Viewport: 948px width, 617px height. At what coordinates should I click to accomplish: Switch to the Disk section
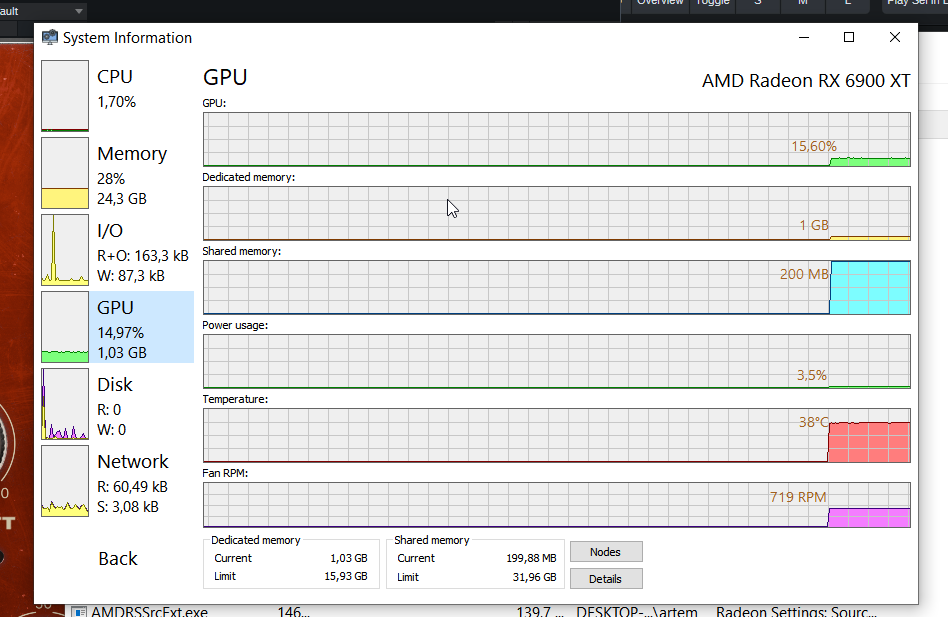(115, 384)
